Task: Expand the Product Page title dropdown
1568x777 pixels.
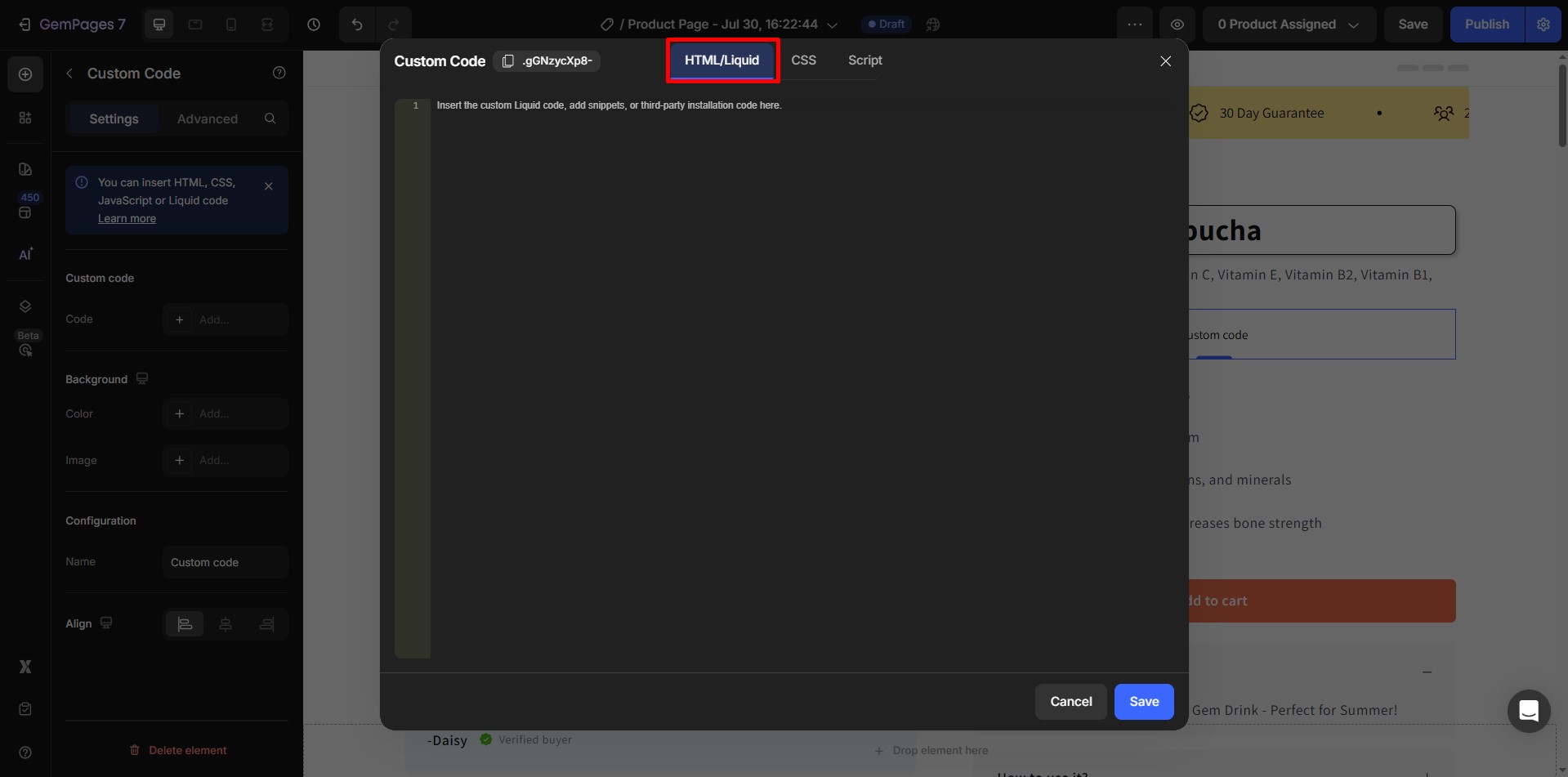Action: (833, 25)
